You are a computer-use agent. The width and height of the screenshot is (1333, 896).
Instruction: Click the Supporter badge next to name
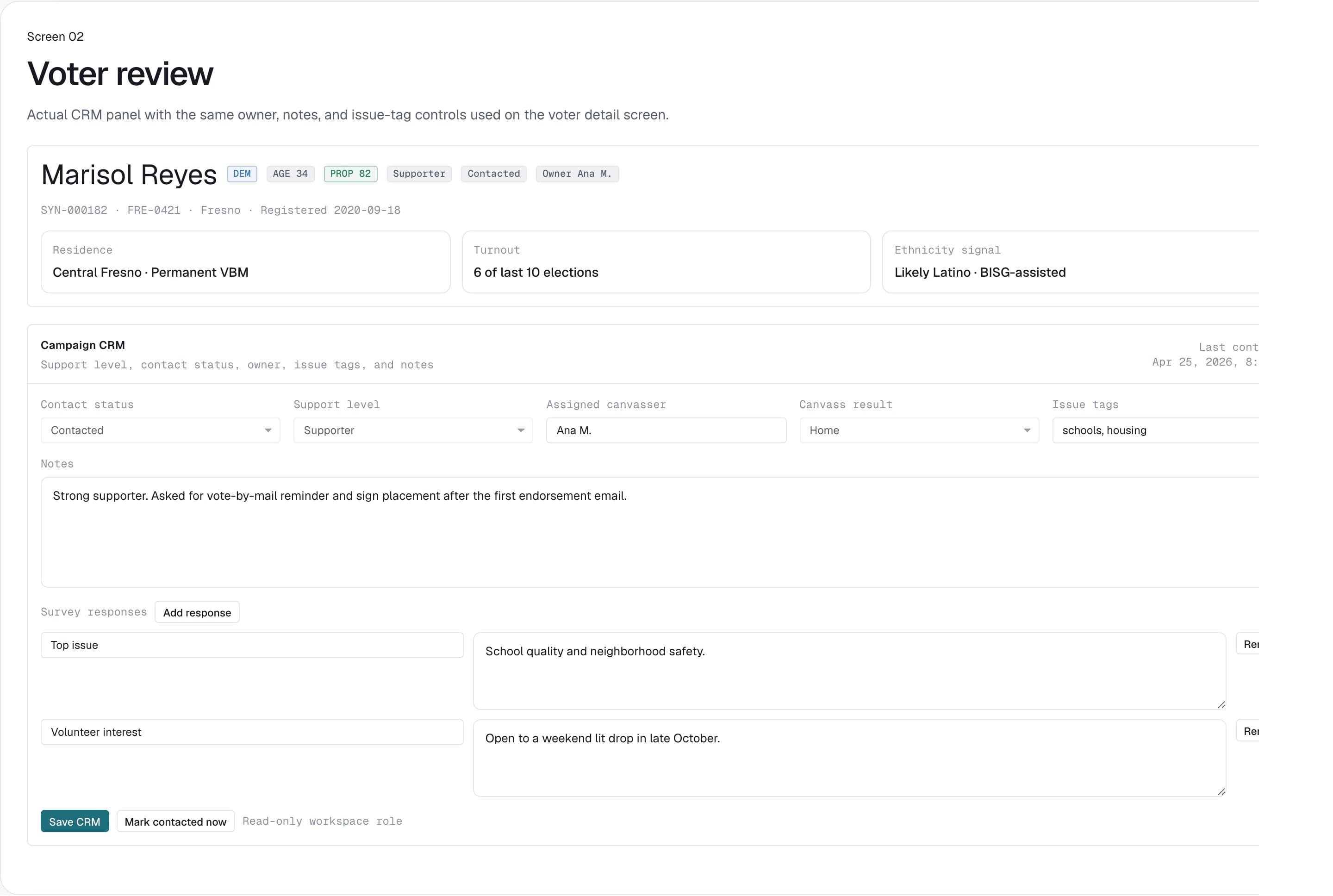pos(419,174)
